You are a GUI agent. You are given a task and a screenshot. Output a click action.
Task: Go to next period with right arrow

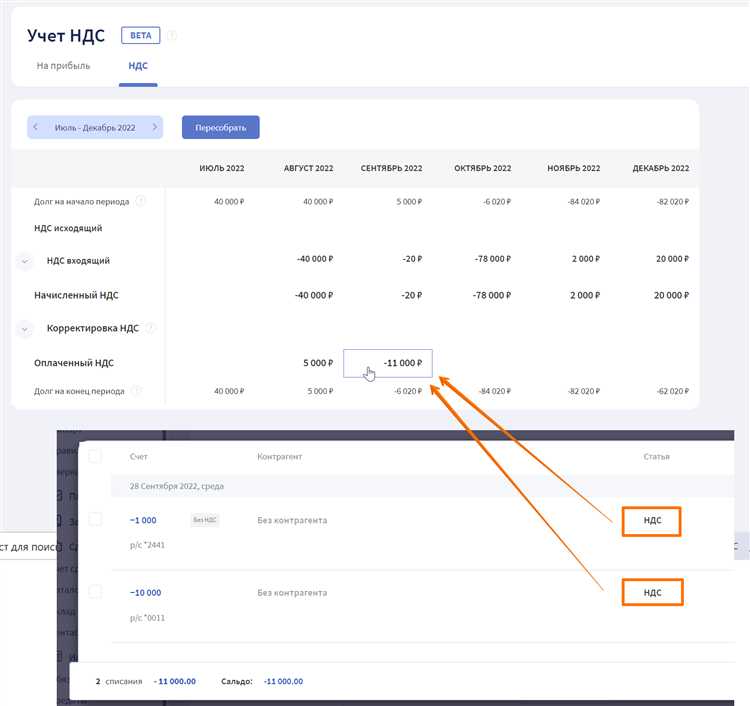coord(154,127)
